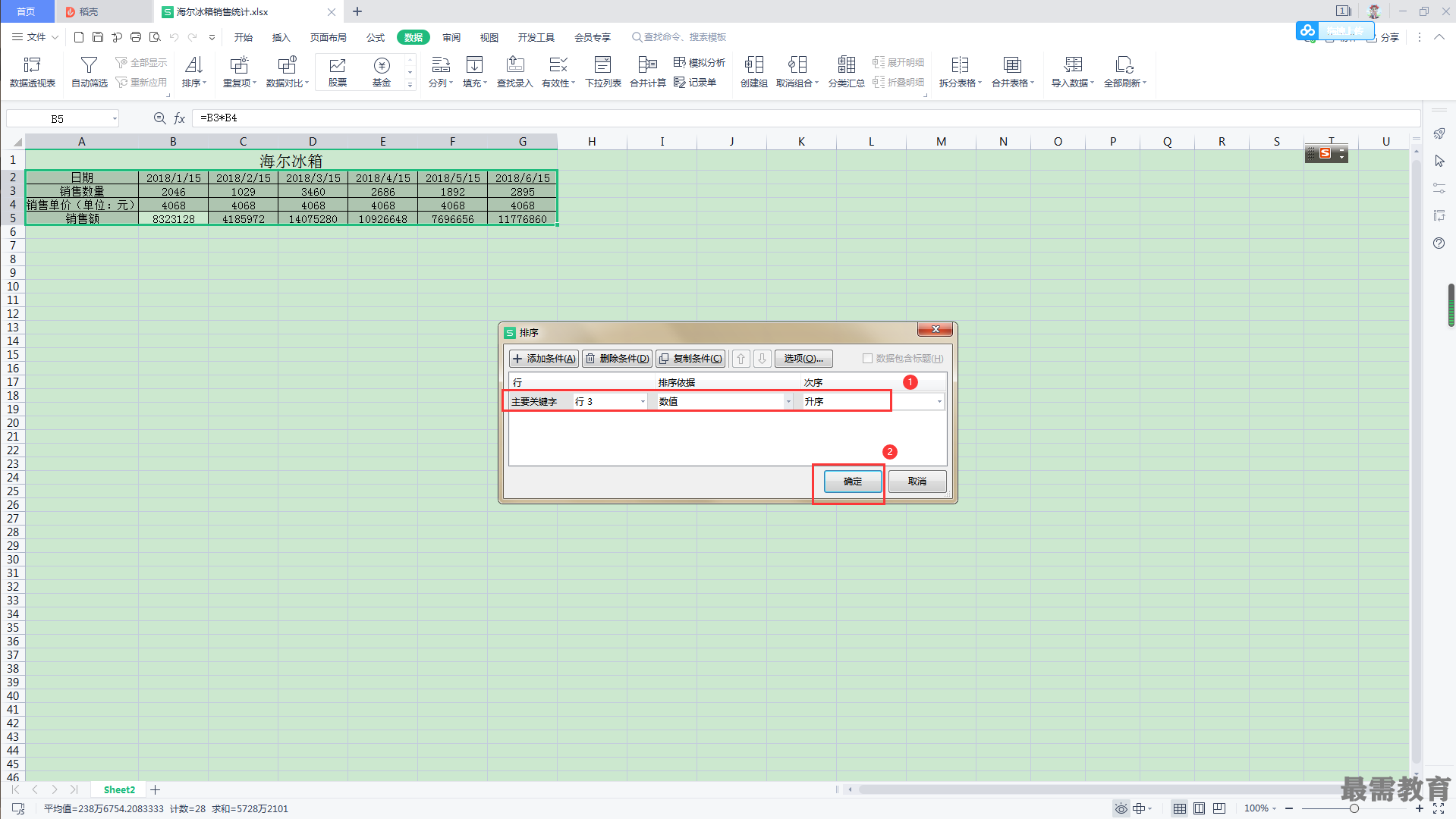Open 模拟分析 what-if analysis
This screenshot has width=1456, height=819.
700,62
